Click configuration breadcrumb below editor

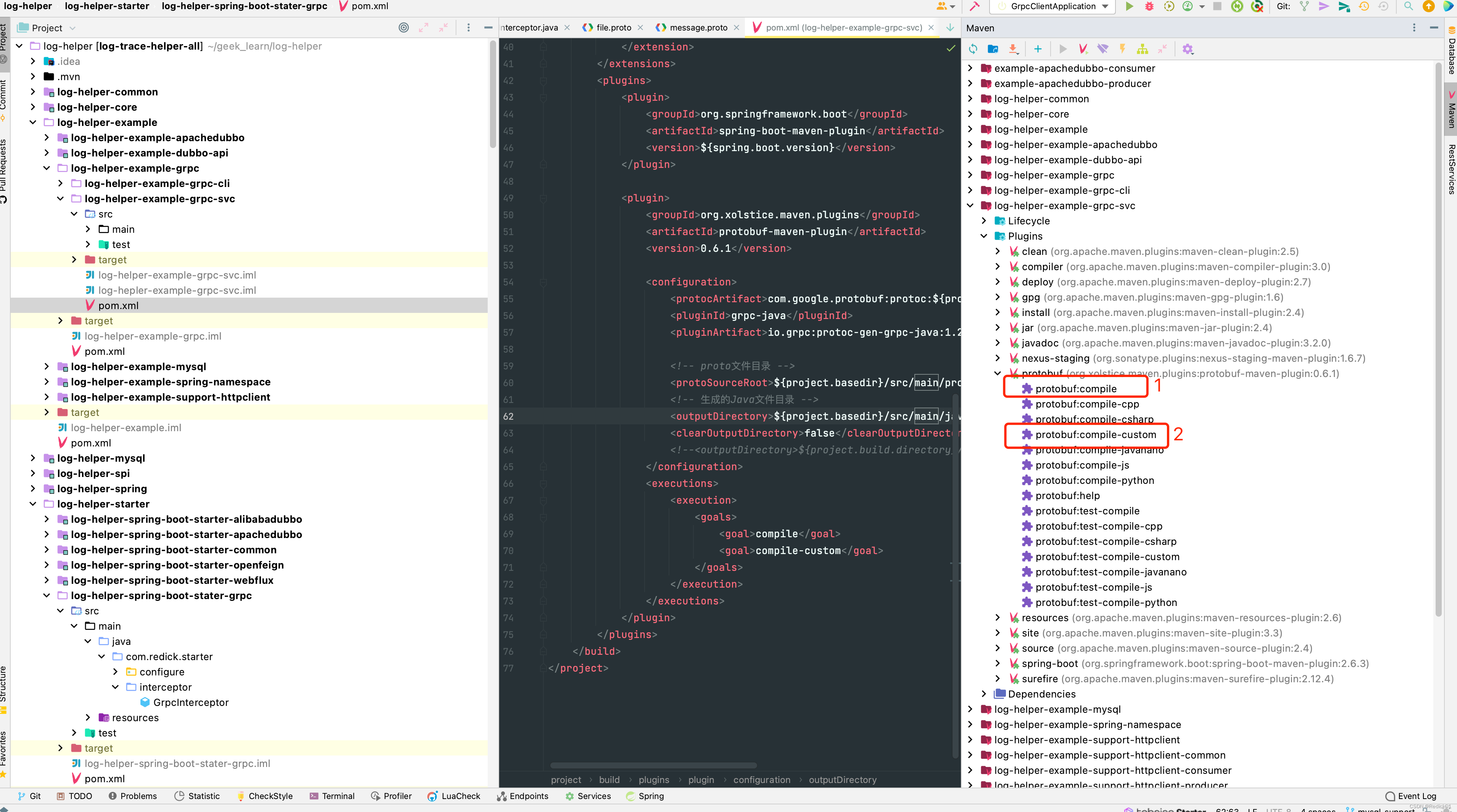tap(762, 780)
